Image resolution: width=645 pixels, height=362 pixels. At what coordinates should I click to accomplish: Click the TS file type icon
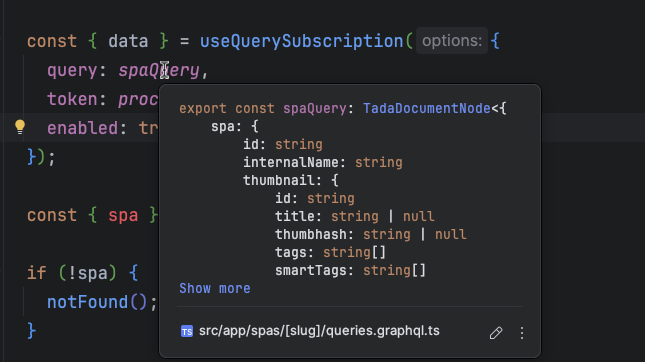187,331
